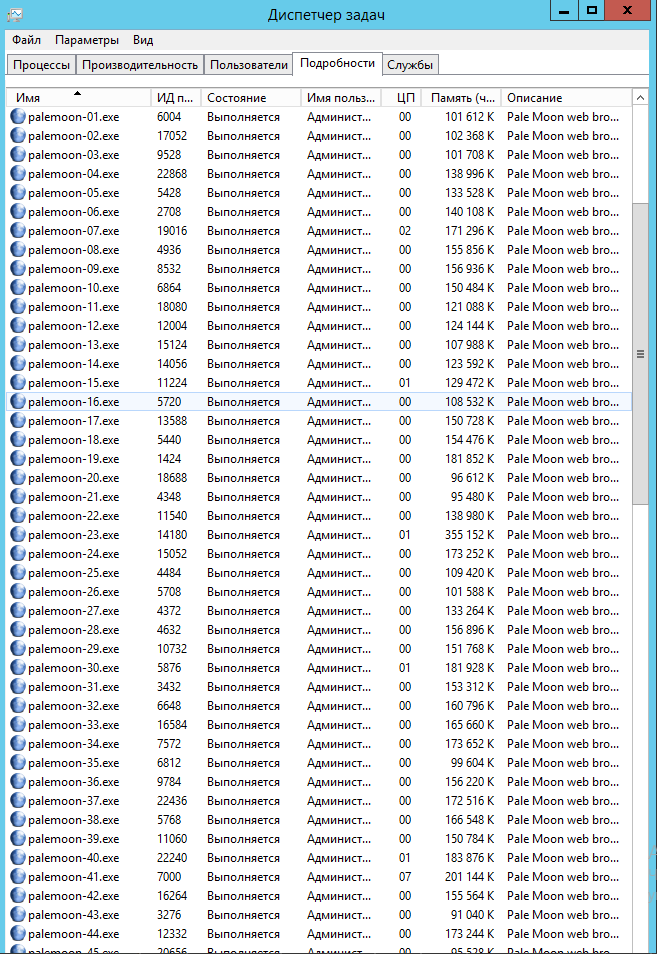Sort by the ИД процесса column header
This screenshot has width=657, height=954.
(176, 97)
